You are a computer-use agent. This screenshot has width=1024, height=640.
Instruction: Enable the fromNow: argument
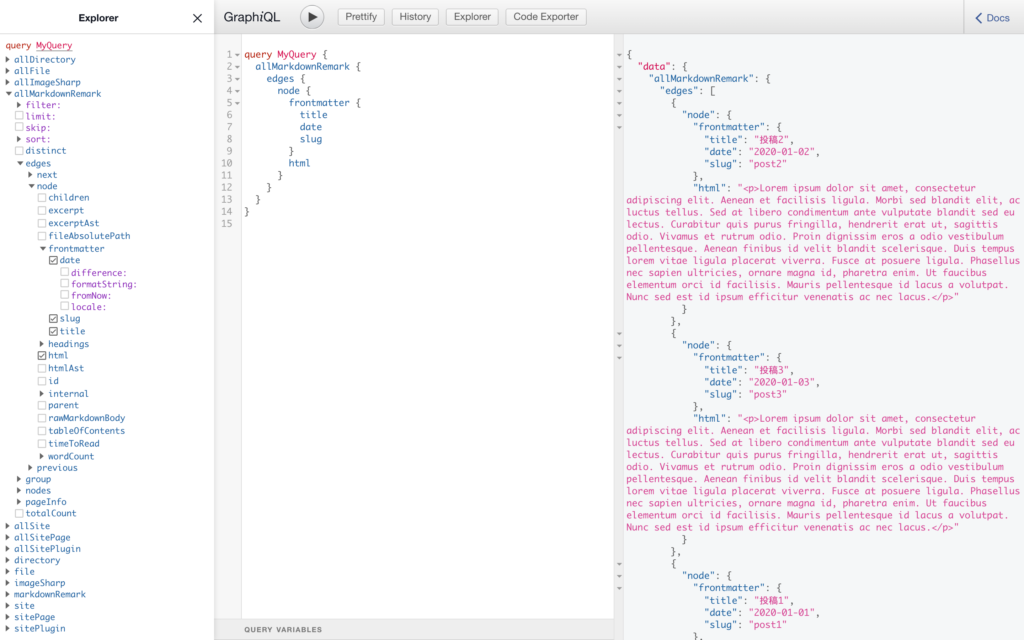tap(65, 295)
